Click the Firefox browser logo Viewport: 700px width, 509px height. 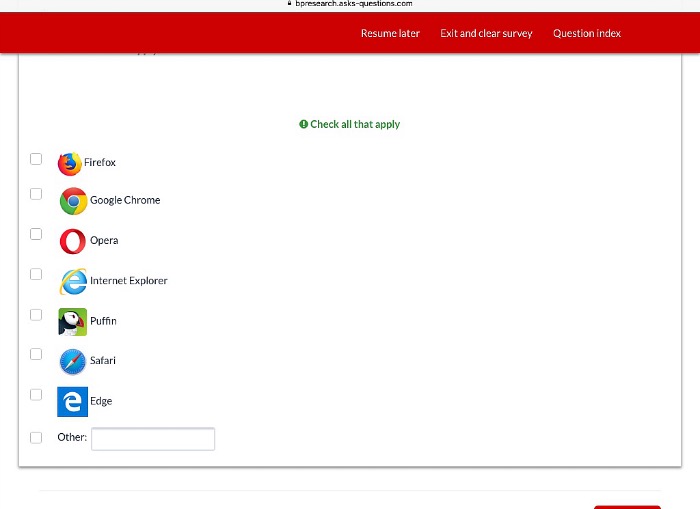click(70, 164)
